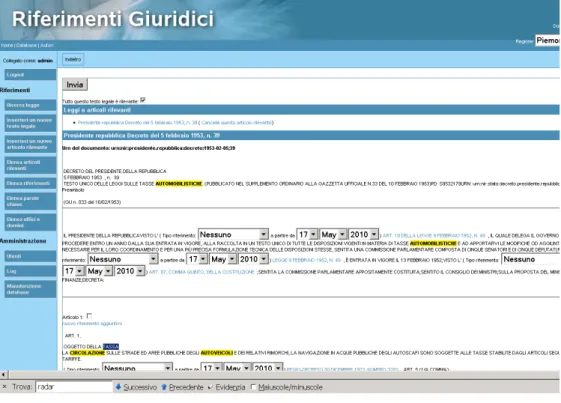Open Nessuno dropdown before LEGGE 9 FEBBRAIO 1952 link
Viewport: 561px width, 403px height.
coord(123,259)
